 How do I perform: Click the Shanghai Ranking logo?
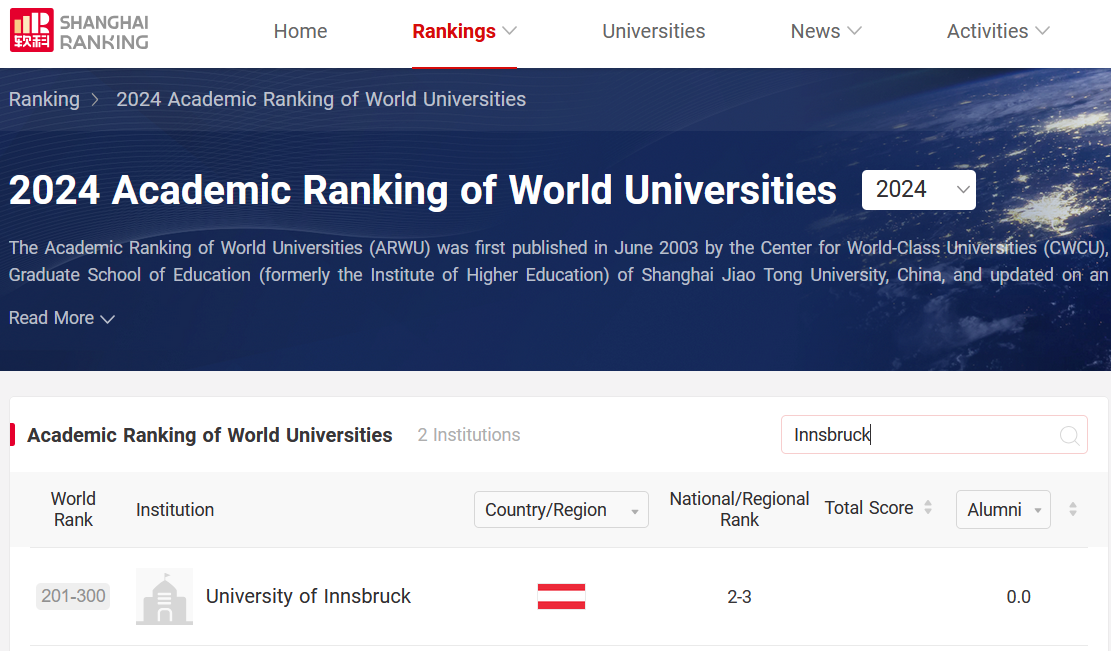pos(79,31)
